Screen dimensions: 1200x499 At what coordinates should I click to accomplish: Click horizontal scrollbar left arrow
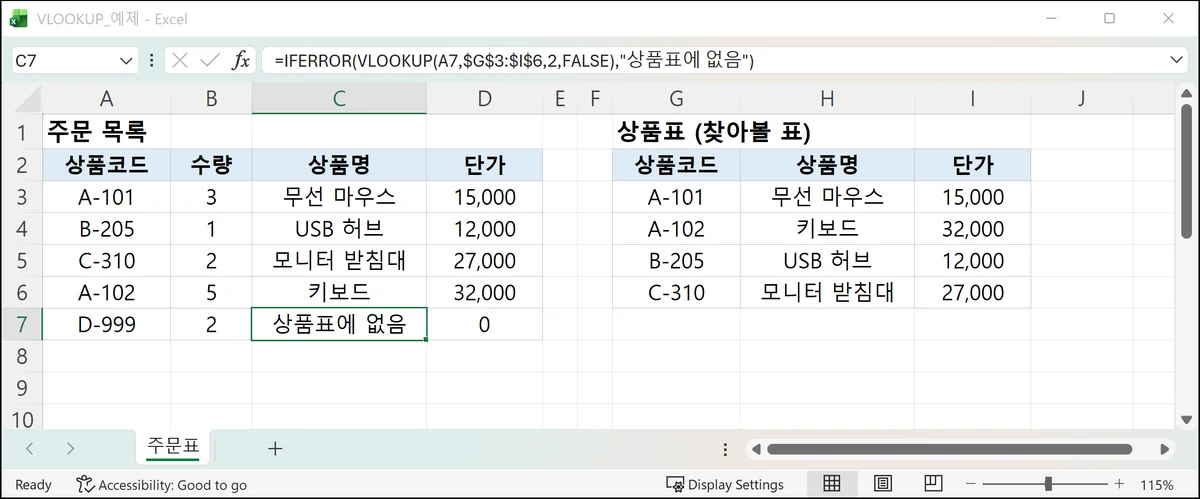coord(757,449)
